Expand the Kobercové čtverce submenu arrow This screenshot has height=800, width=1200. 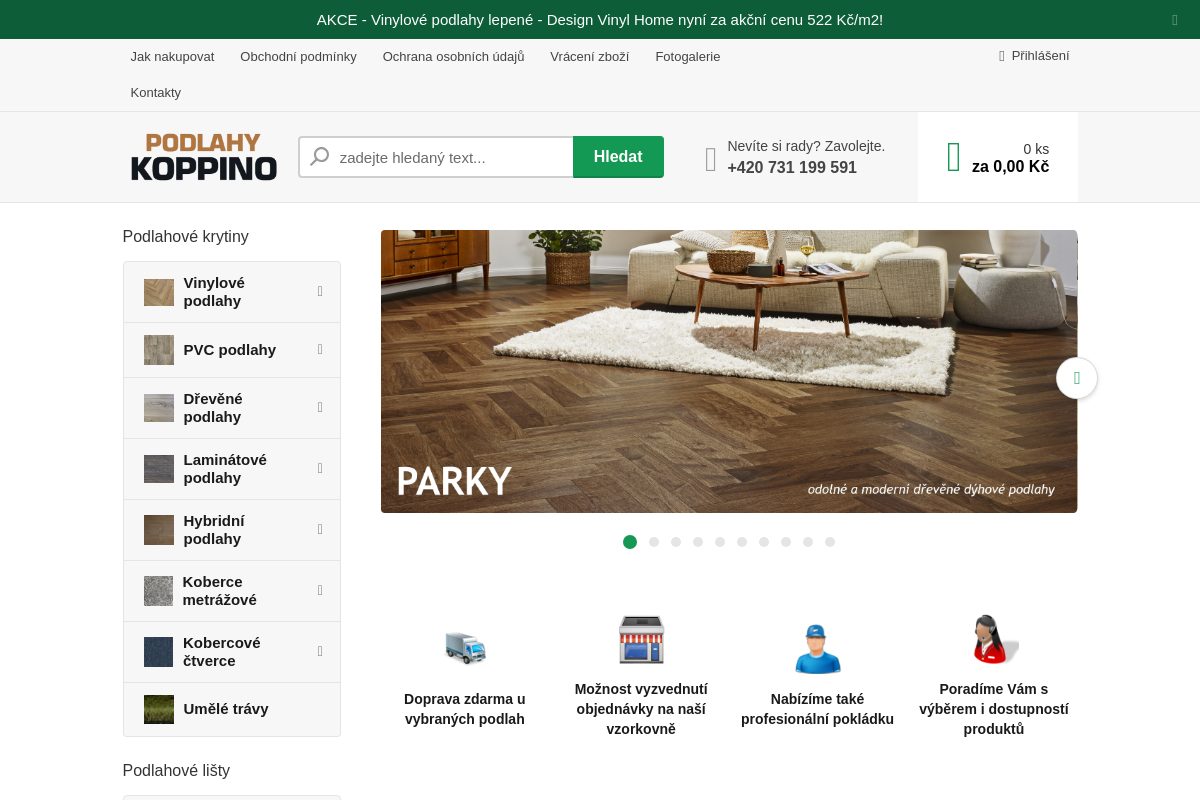320,651
